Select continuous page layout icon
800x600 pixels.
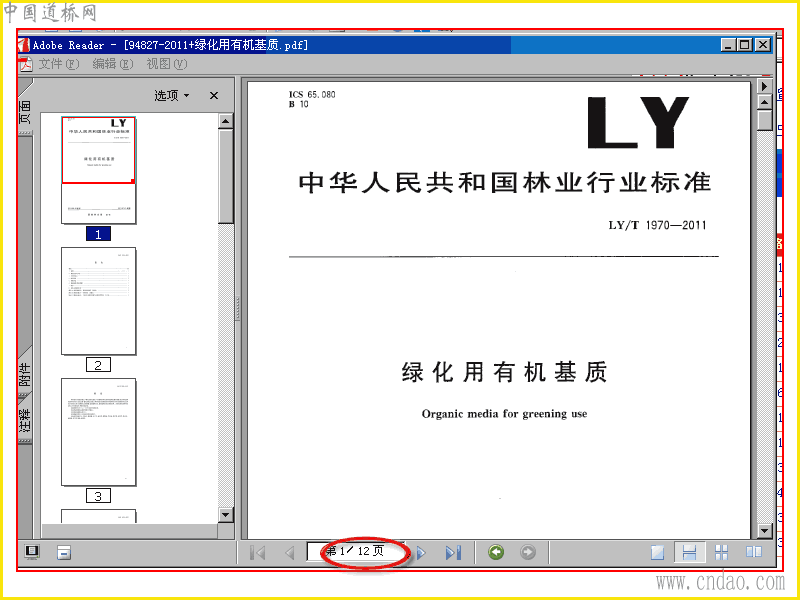pyautogui.click(x=689, y=552)
